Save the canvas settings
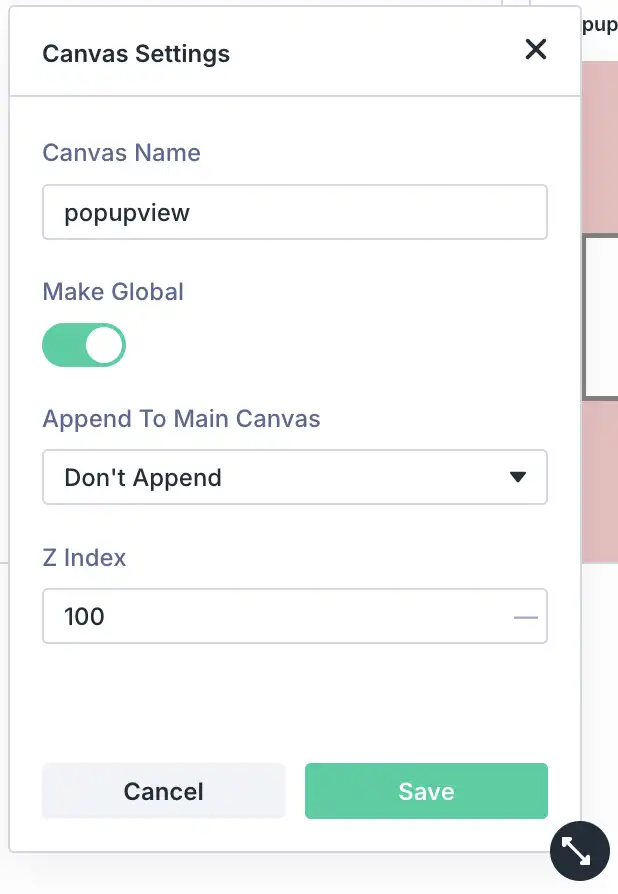Viewport: 618px width, 894px height. [x=426, y=791]
